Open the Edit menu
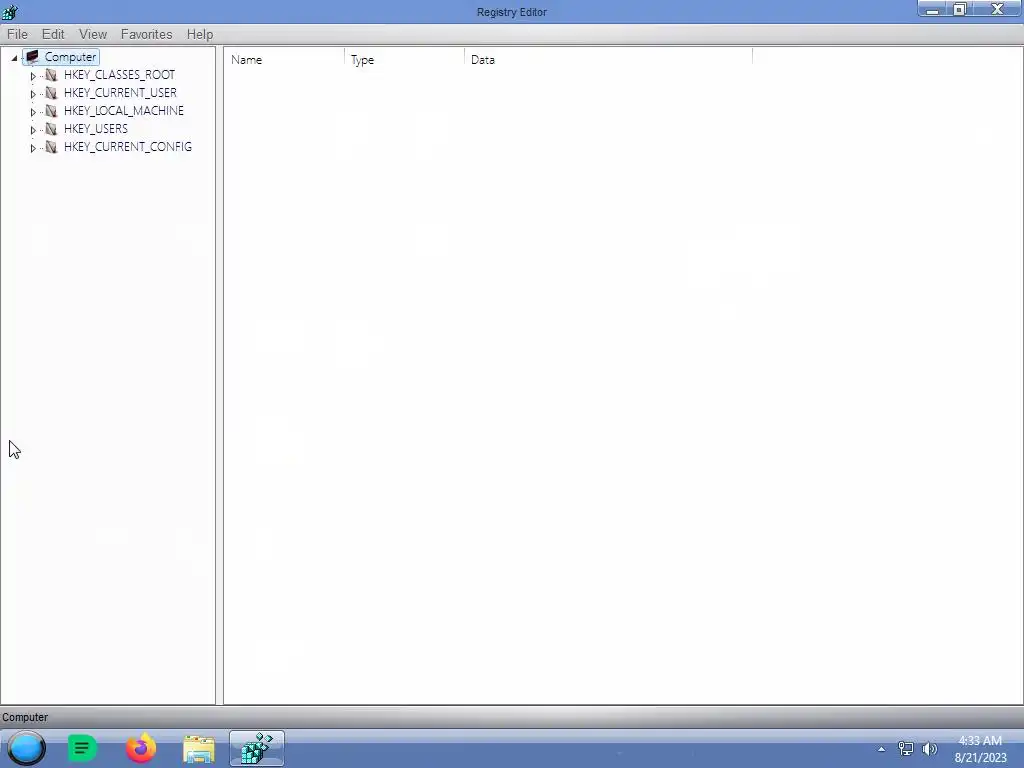 point(53,34)
